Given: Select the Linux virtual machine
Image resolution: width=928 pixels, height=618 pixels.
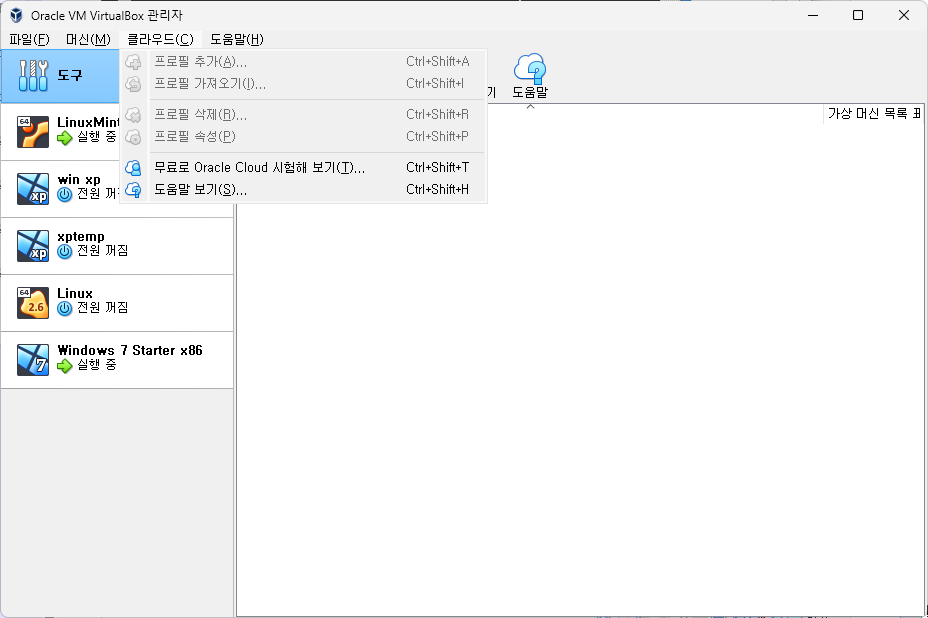Looking at the screenshot, I should coord(117,302).
